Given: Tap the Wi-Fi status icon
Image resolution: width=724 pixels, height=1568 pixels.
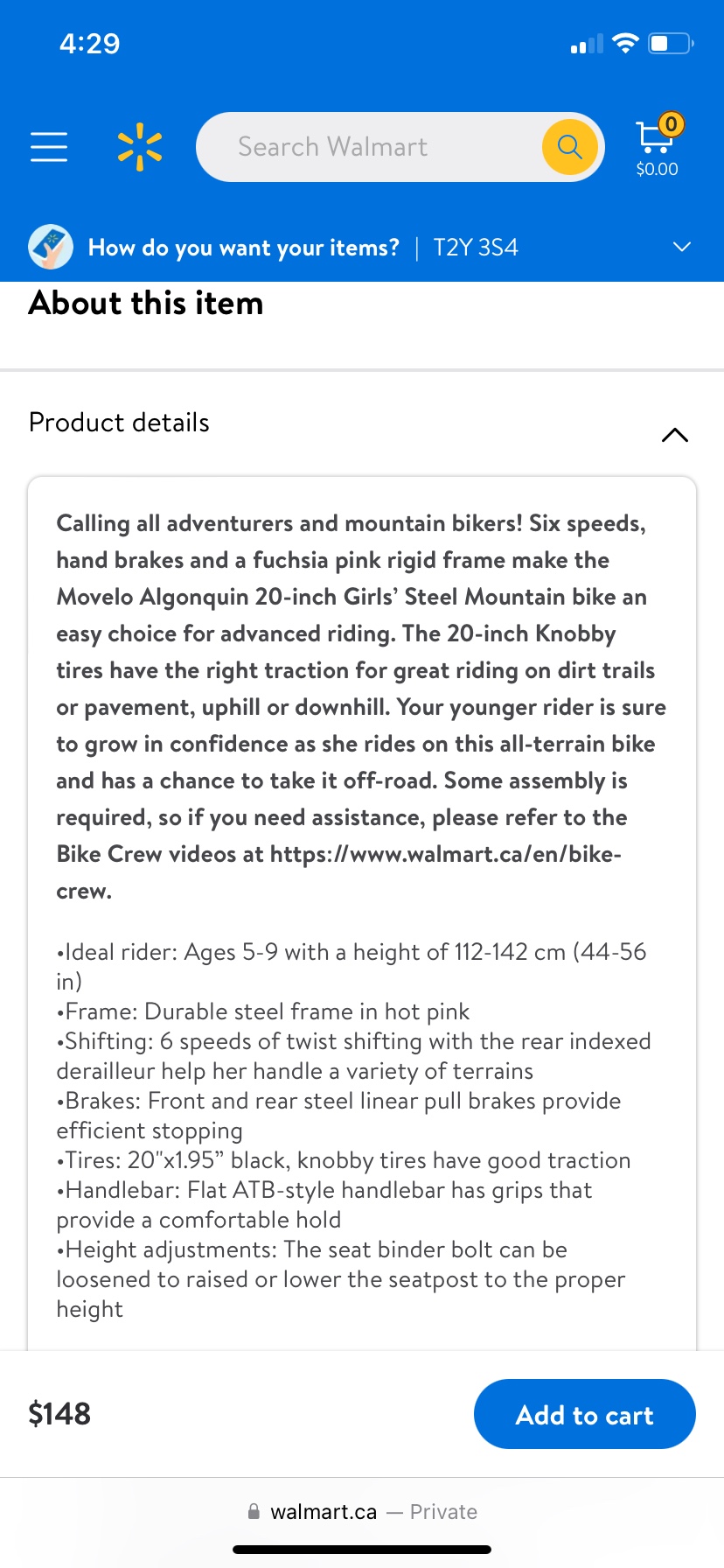Looking at the screenshot, I should tap(625, 44).
